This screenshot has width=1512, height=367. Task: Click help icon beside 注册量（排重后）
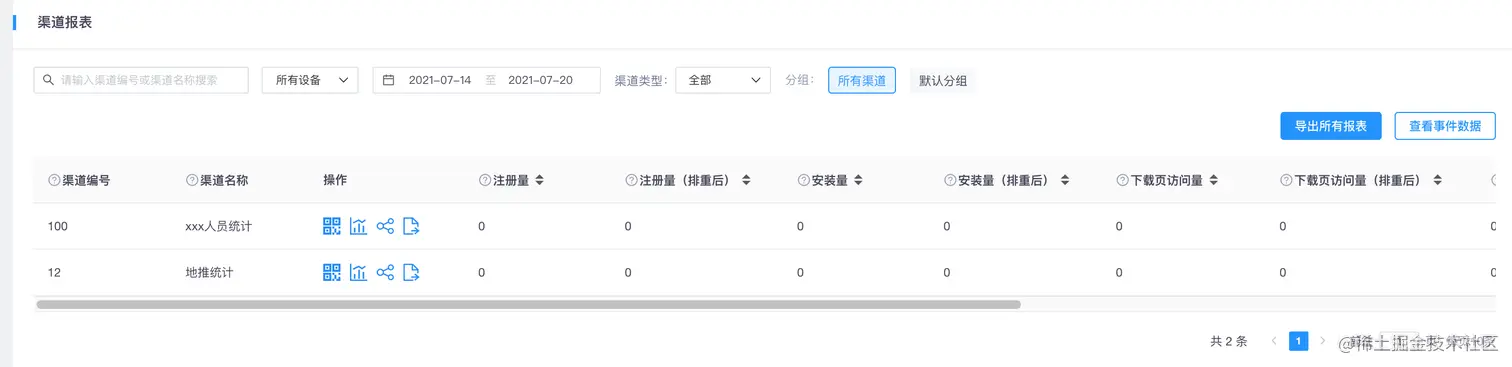pos(631,181)
